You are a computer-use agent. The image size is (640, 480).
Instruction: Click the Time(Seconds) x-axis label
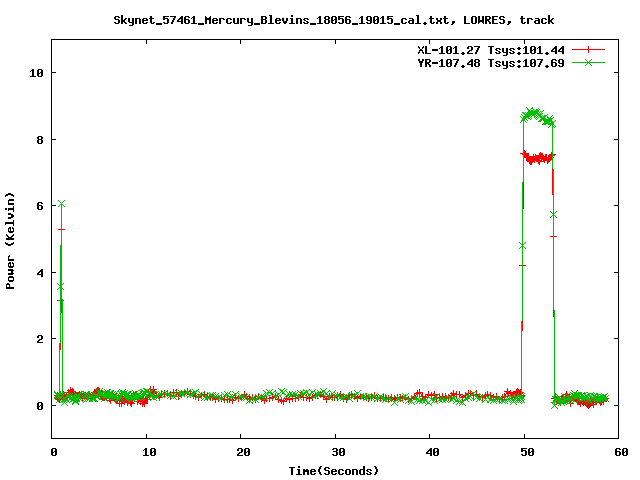click(x=333, y=471)
